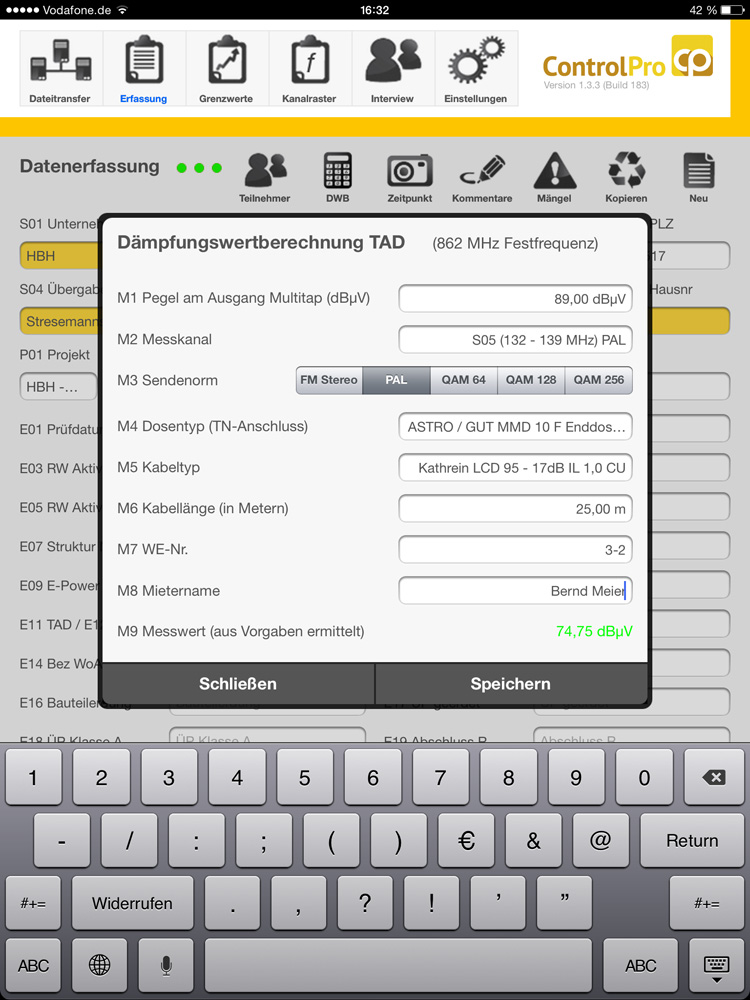
Task: Open Einstellungen gear icon
Action: [x=476, y=68]
